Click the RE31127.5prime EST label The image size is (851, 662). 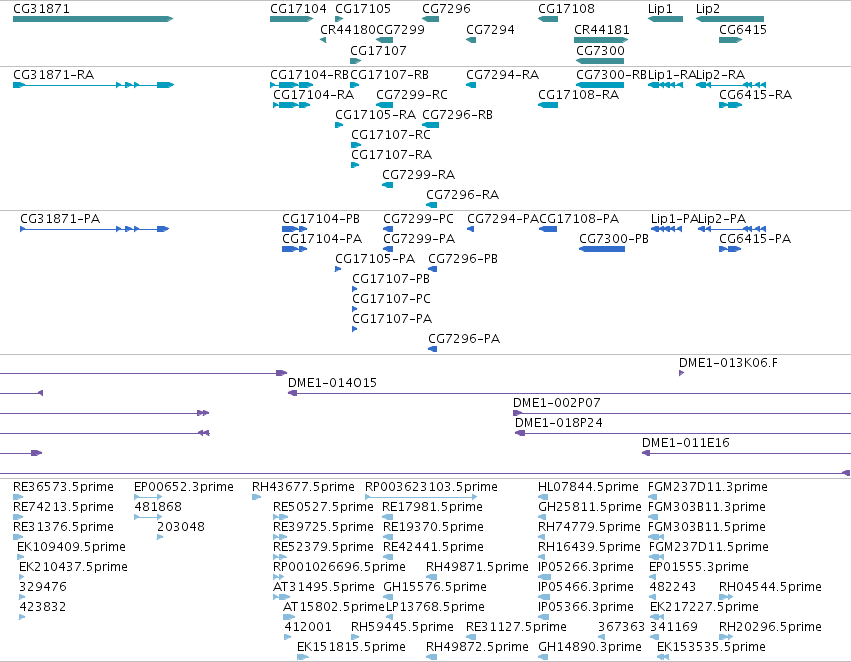[x=516, y=627]
